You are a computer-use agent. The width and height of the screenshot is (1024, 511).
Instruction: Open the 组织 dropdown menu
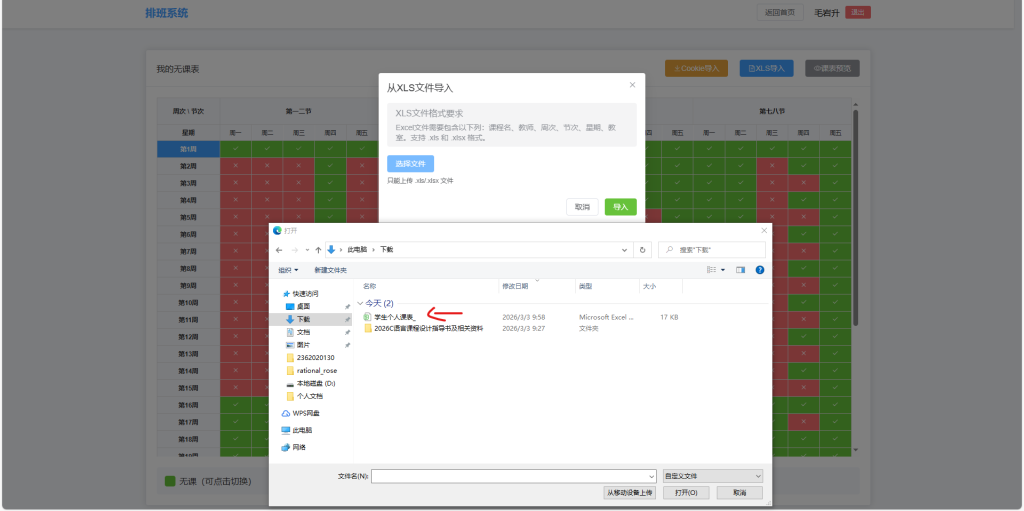coord(288,270)
